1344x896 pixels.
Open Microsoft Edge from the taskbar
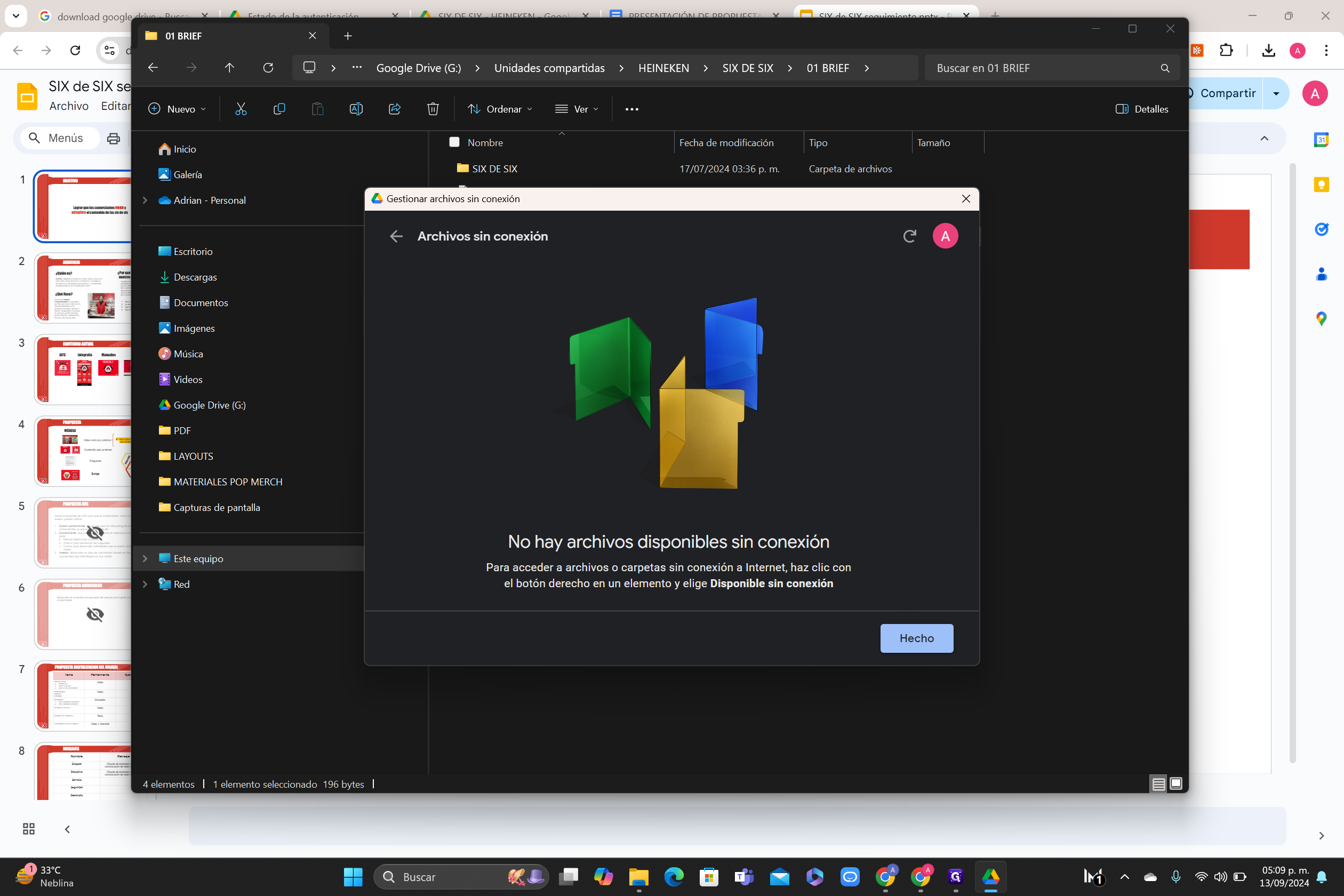click(674, 877)
